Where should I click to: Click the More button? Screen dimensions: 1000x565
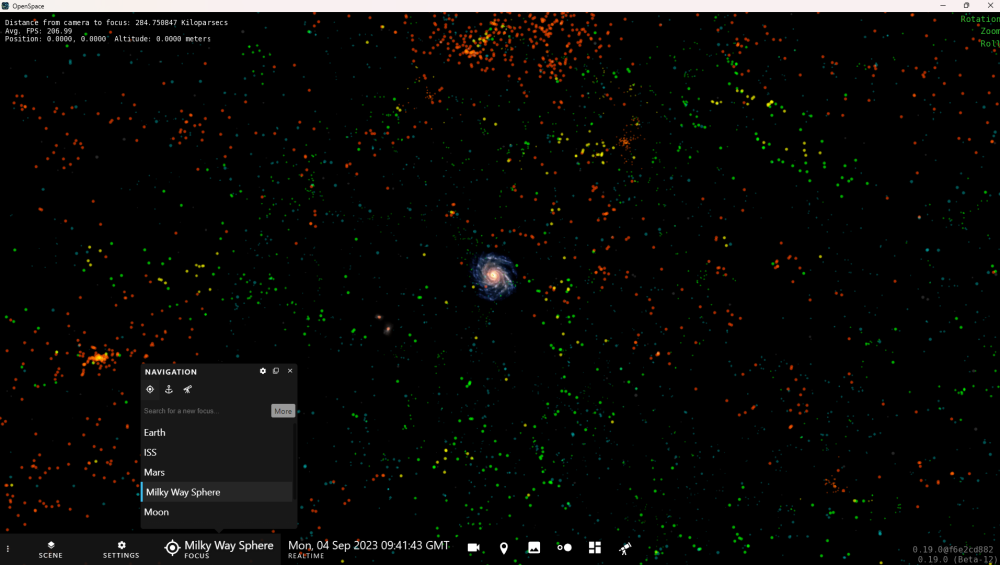[x=283, y=411]
